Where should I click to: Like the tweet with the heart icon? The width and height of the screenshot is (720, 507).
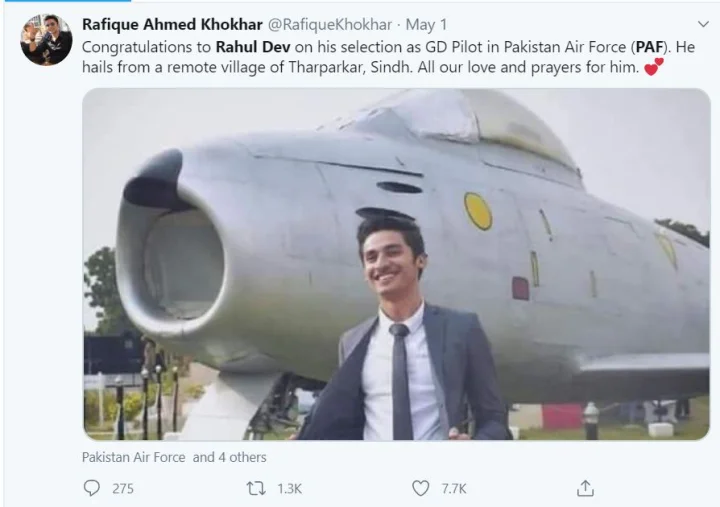[421, 488]
